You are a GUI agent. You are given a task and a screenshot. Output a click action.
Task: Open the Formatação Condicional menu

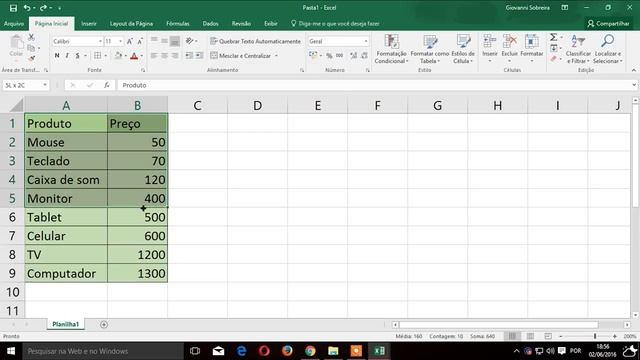[x=391, y=49]
